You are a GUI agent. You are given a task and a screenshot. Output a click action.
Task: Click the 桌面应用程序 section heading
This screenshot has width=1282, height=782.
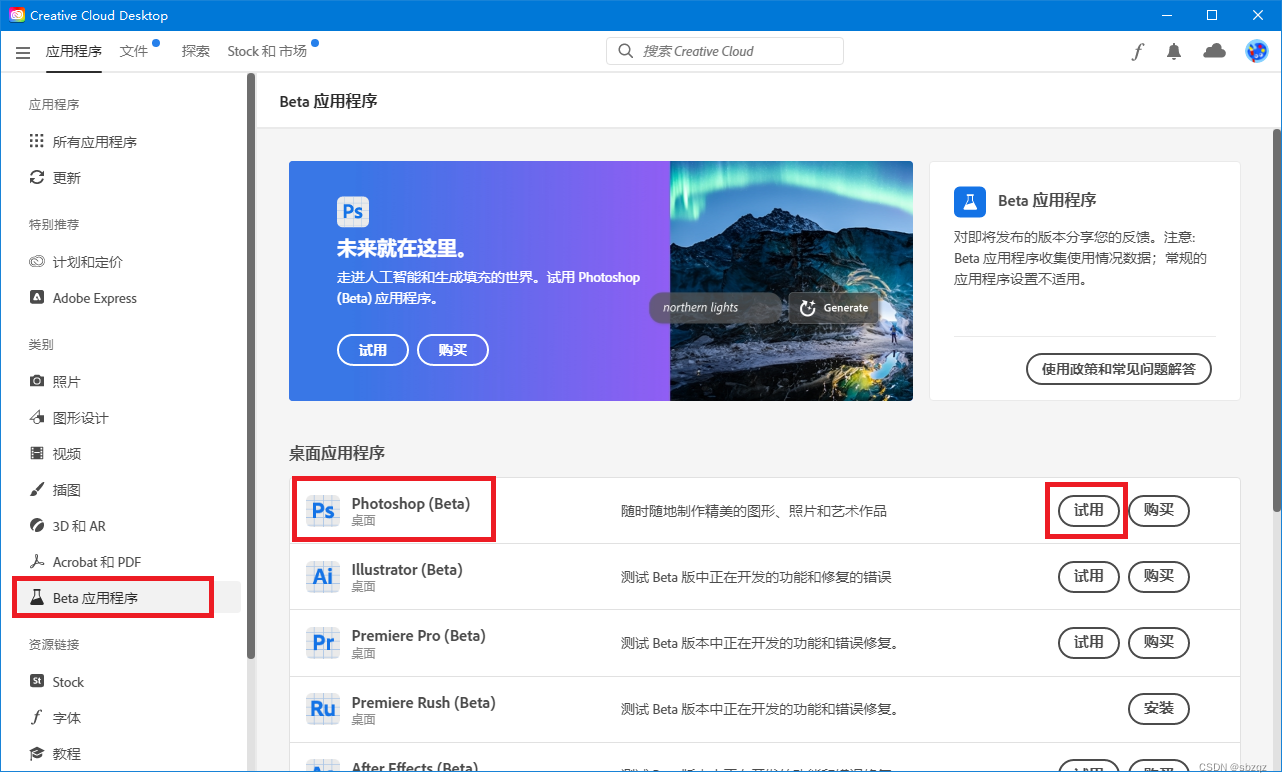tap(337, 453)
